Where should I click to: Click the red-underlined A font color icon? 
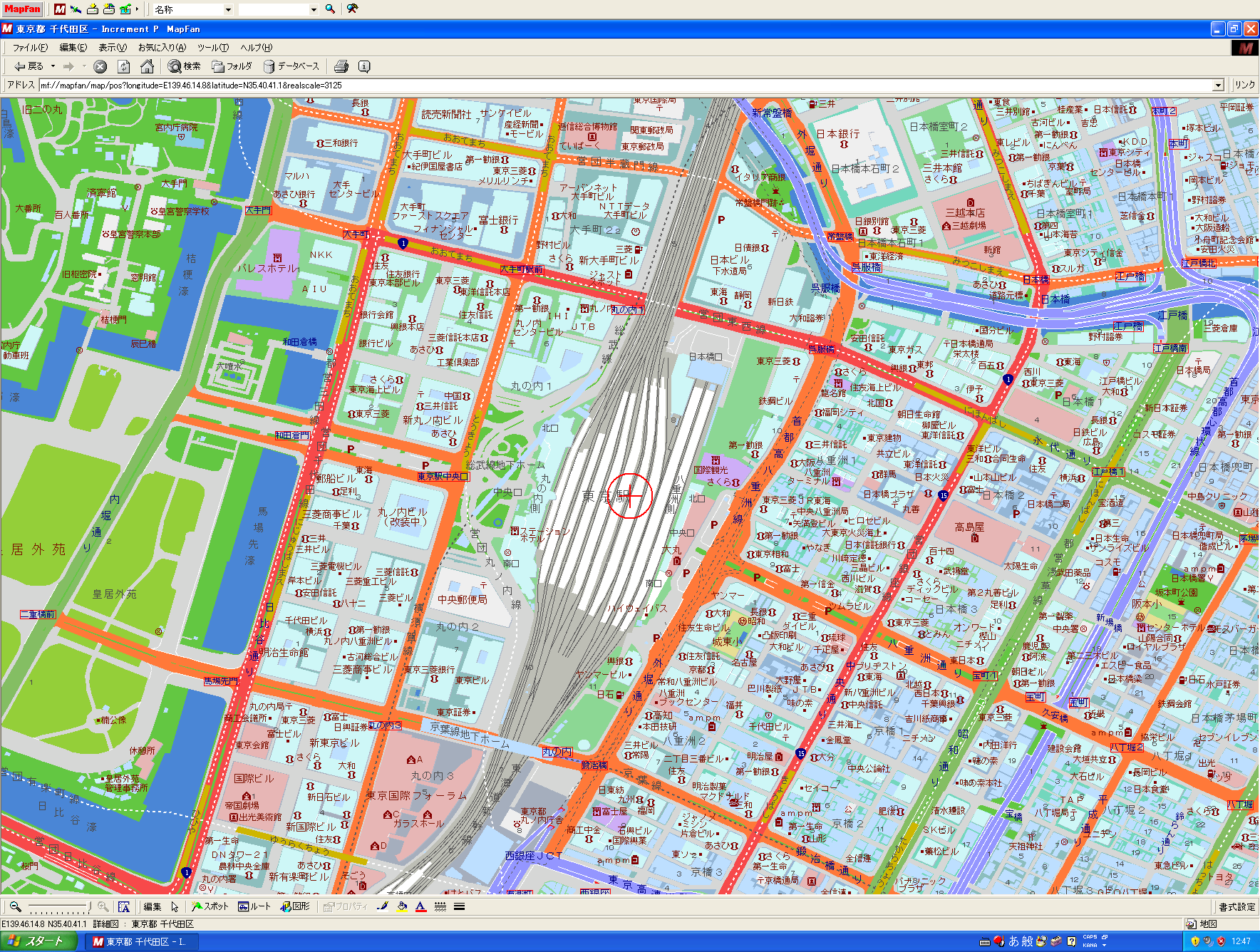(420, 906)
